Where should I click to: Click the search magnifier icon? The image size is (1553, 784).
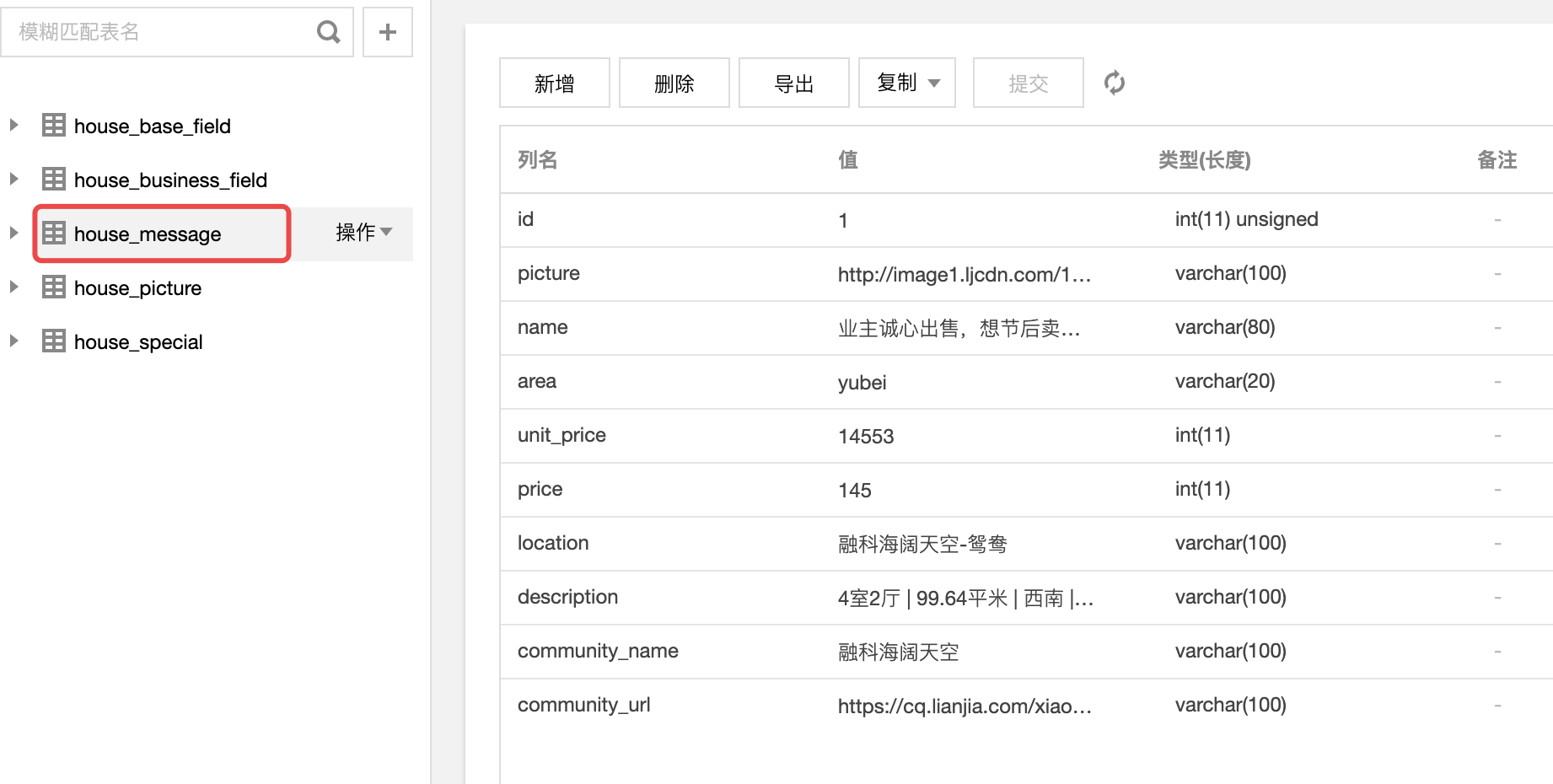point(328,32)
